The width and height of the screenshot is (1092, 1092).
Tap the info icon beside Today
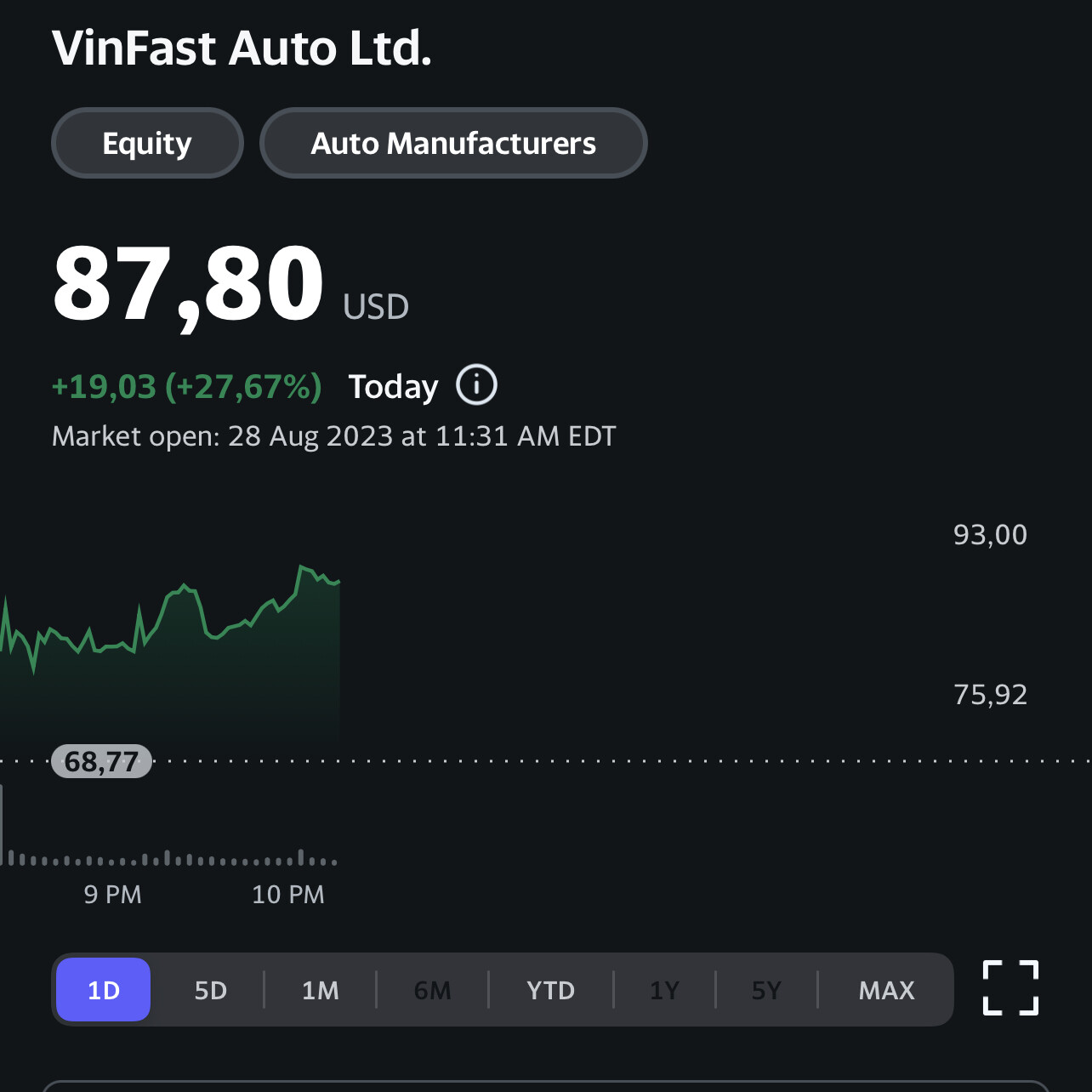pyautogui.click(x=476, y=385)
